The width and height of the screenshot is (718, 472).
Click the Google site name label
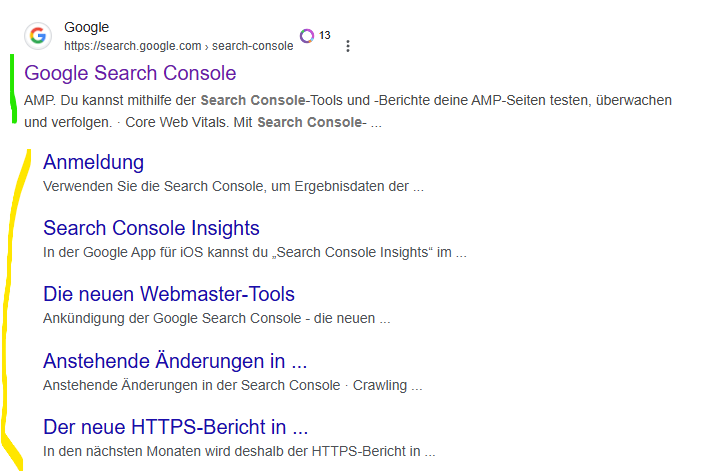tap(87, 27)
